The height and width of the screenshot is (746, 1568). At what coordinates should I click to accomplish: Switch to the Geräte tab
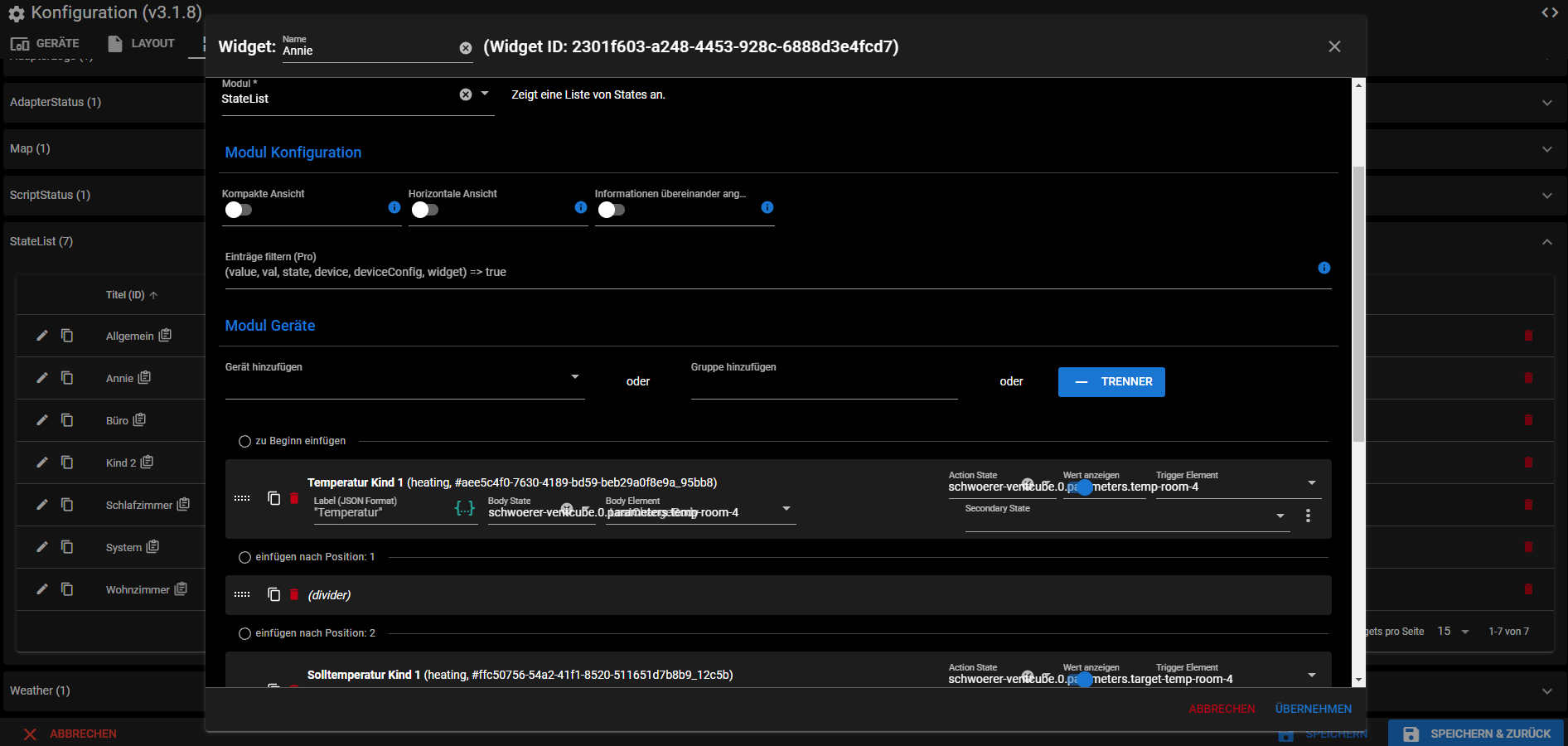(x=45, y=43)
